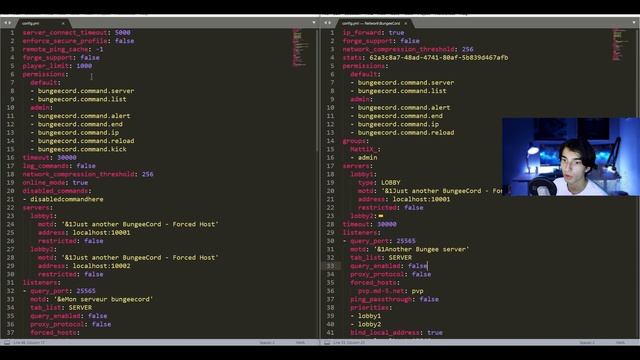Click 'forge_support: false' in left pane
640x360 pixels.
tap(61, 58)
